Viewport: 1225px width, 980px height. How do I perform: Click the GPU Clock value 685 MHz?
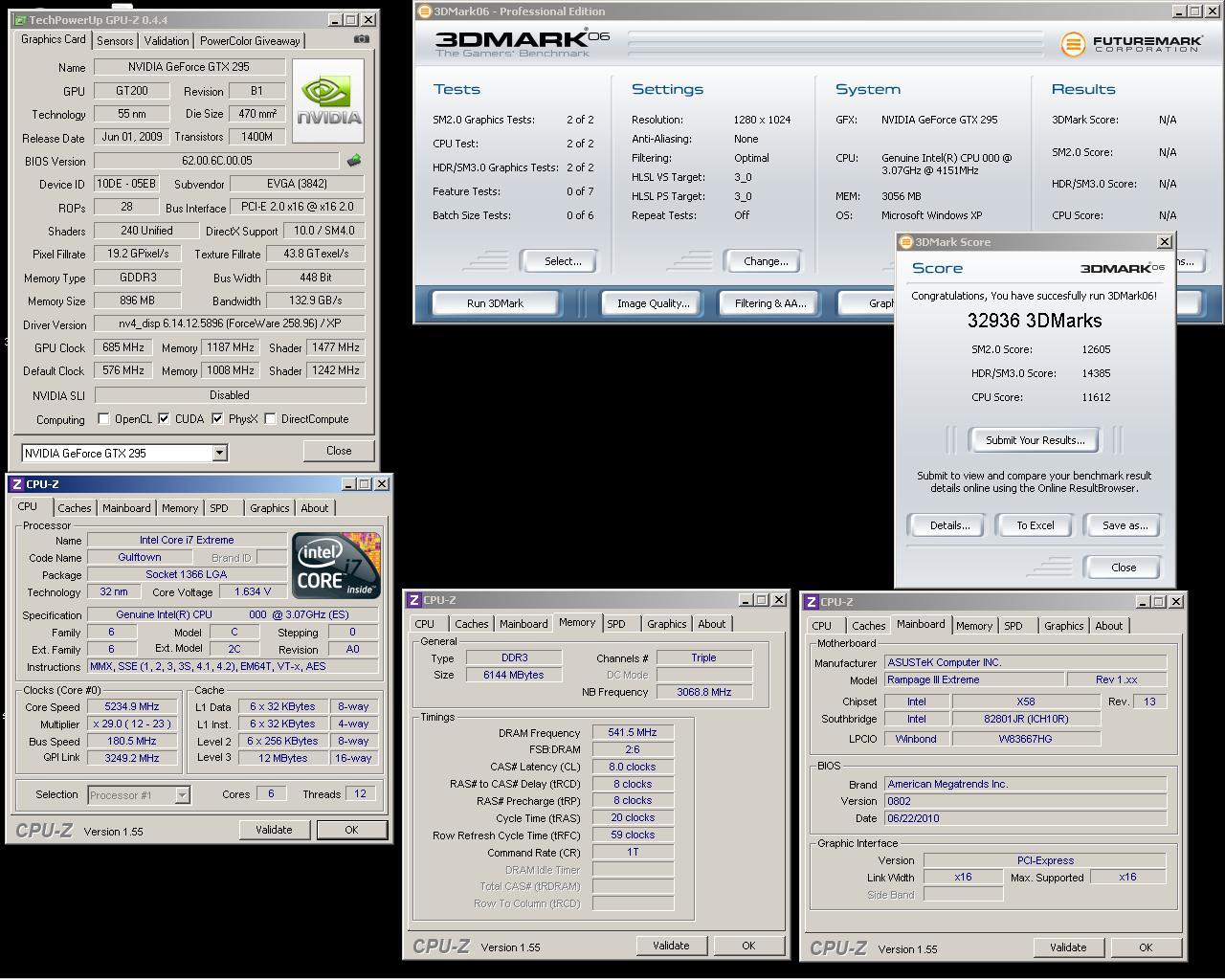[x=122, y=347]
